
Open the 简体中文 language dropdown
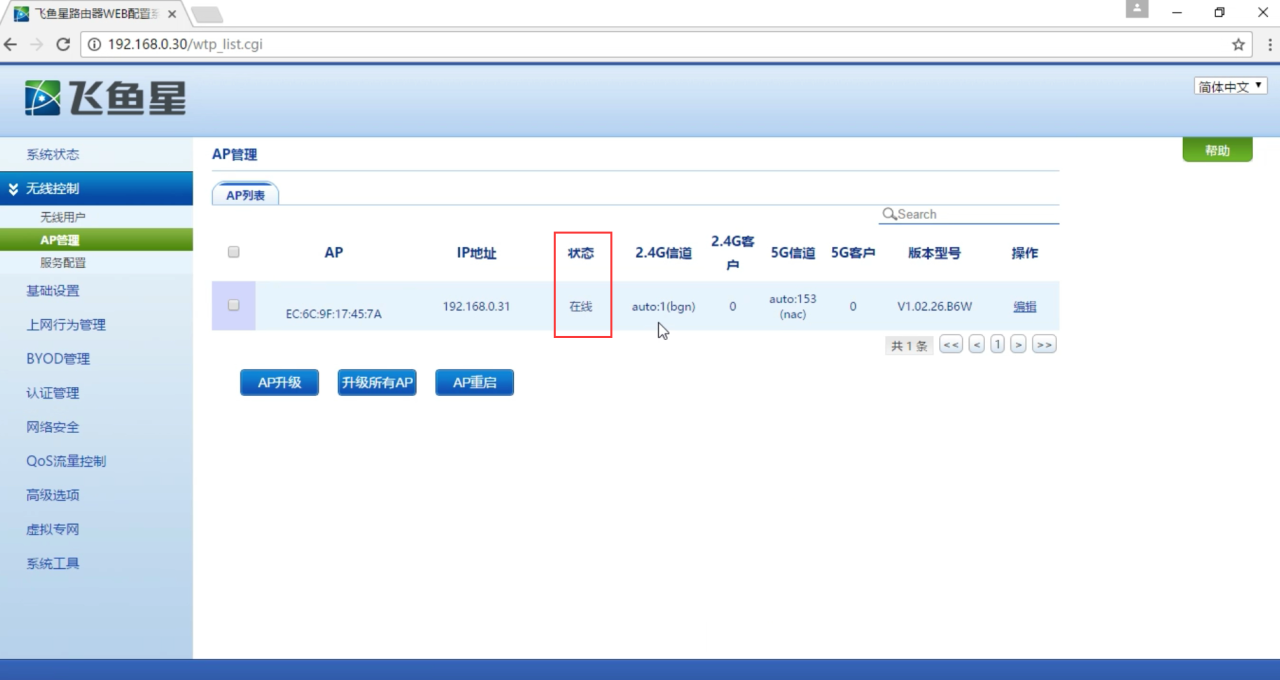(x=1230, y=86)
